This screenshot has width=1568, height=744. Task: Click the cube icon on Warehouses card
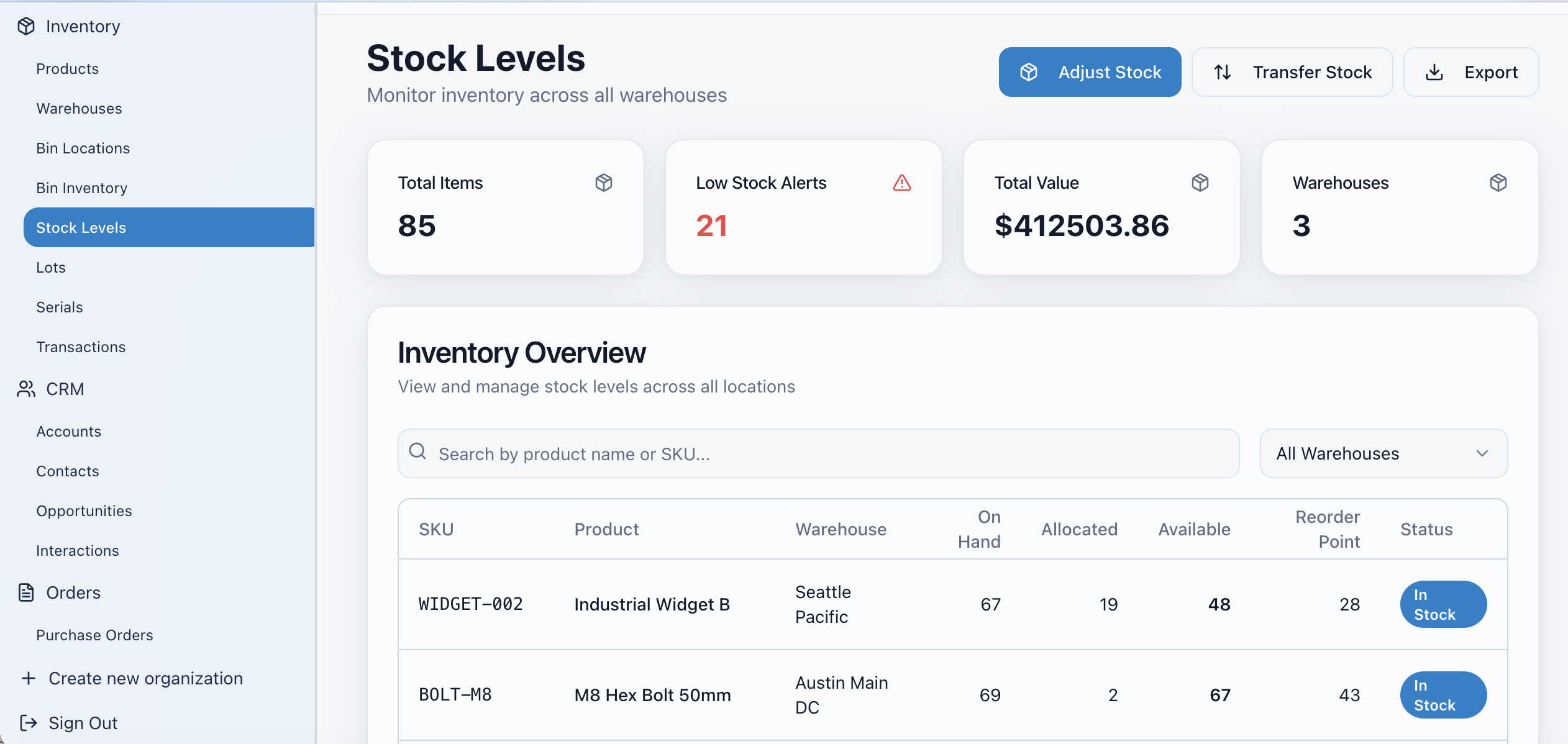pos(1498,183)
